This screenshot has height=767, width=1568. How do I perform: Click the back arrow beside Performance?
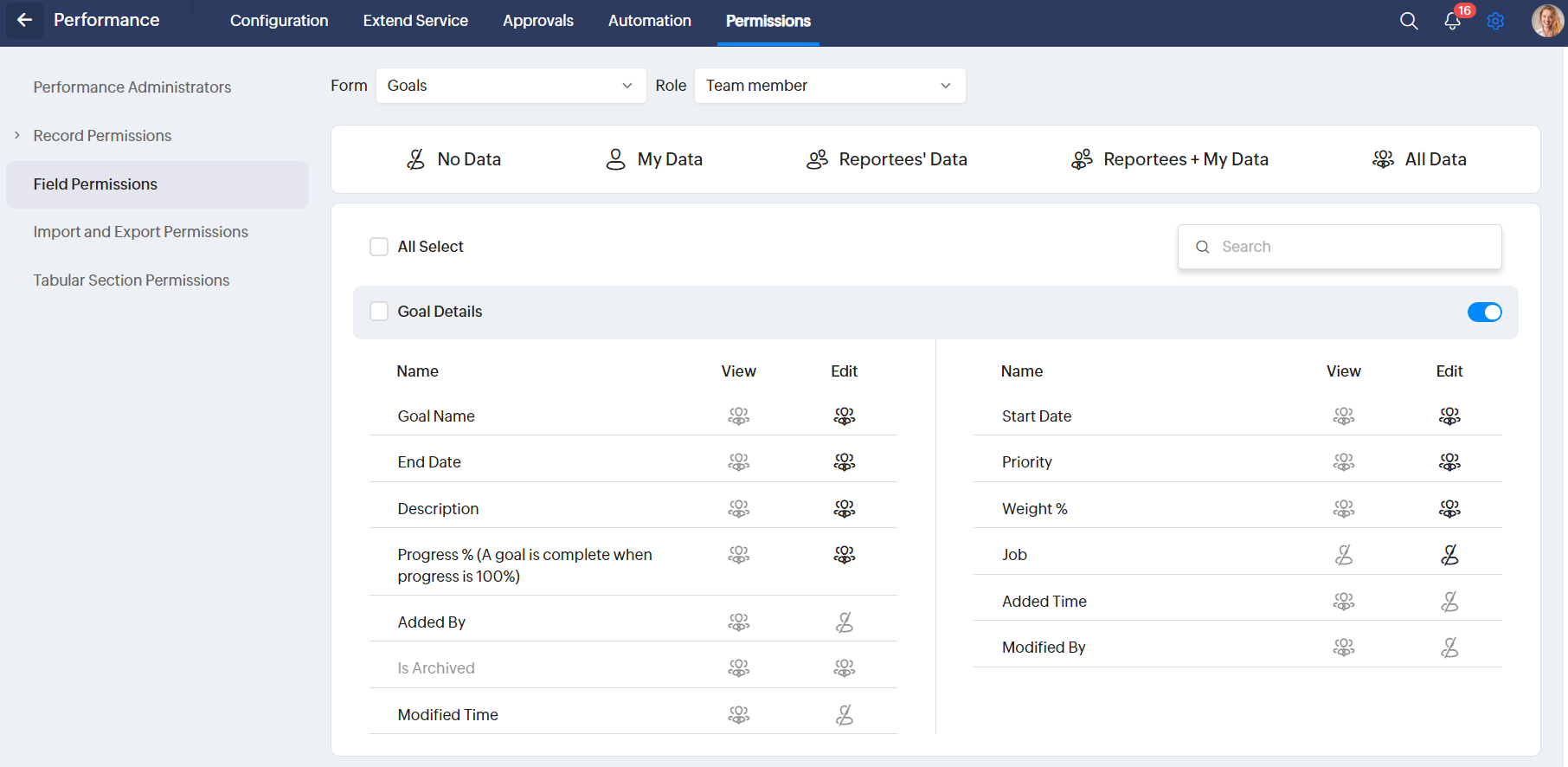point(24,20)
